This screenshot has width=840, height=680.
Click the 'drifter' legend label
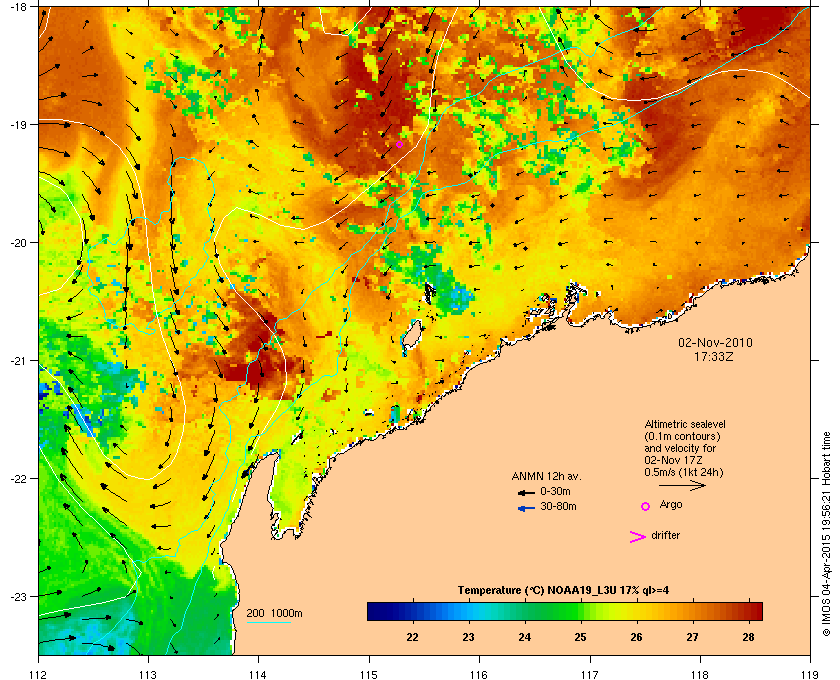[x=665, y=535]
